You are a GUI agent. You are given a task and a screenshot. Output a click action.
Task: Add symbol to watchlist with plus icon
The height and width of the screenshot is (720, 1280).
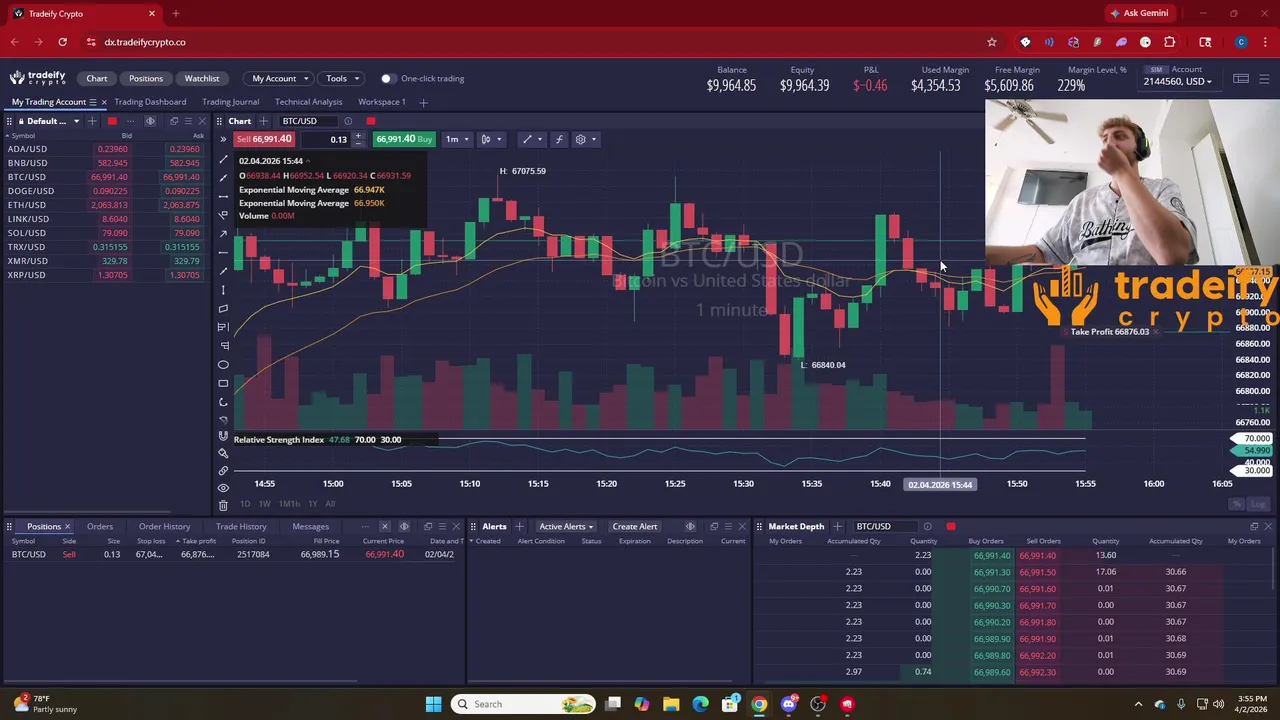tap(92, 121)
